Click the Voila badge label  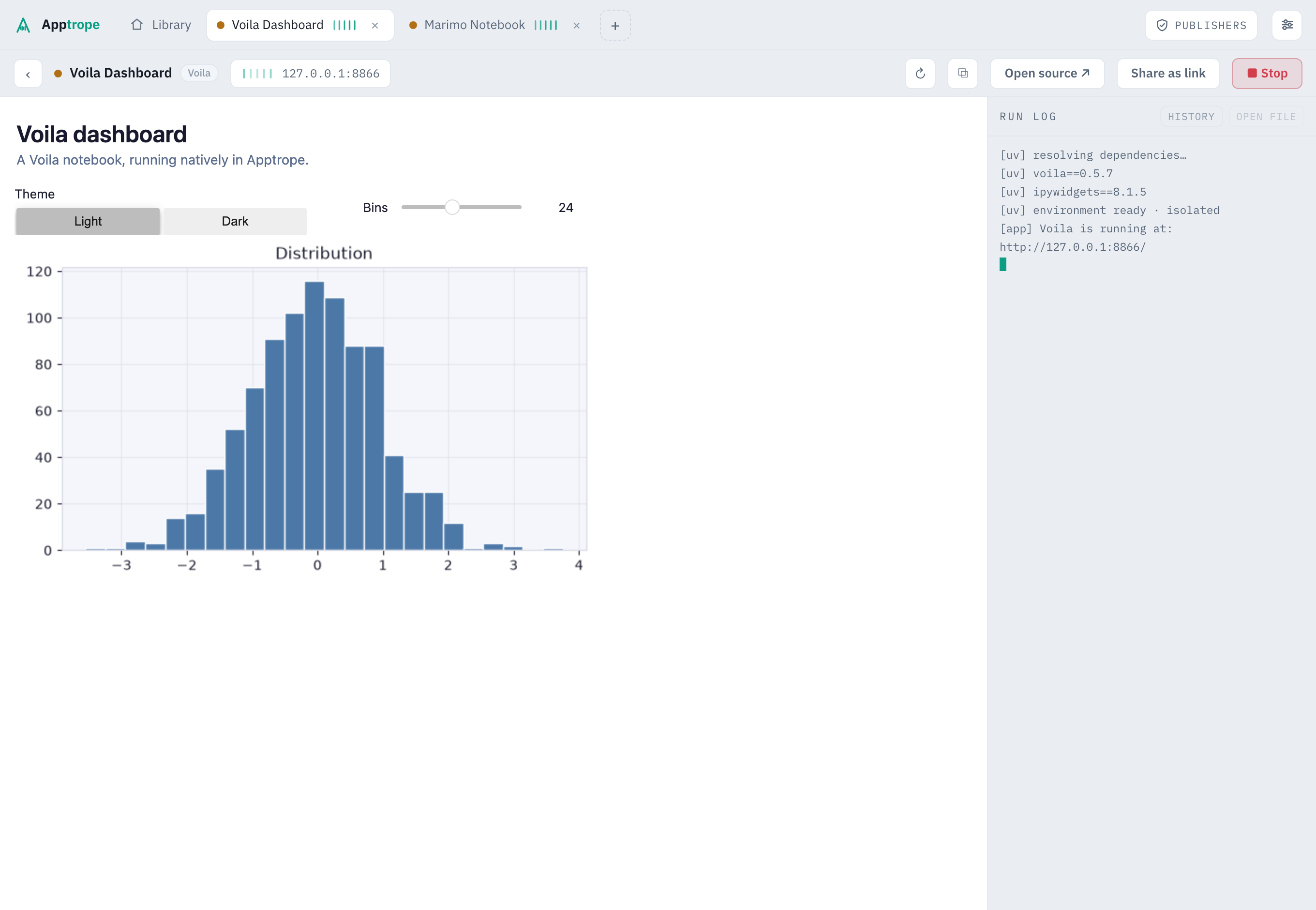coord(199,73)
